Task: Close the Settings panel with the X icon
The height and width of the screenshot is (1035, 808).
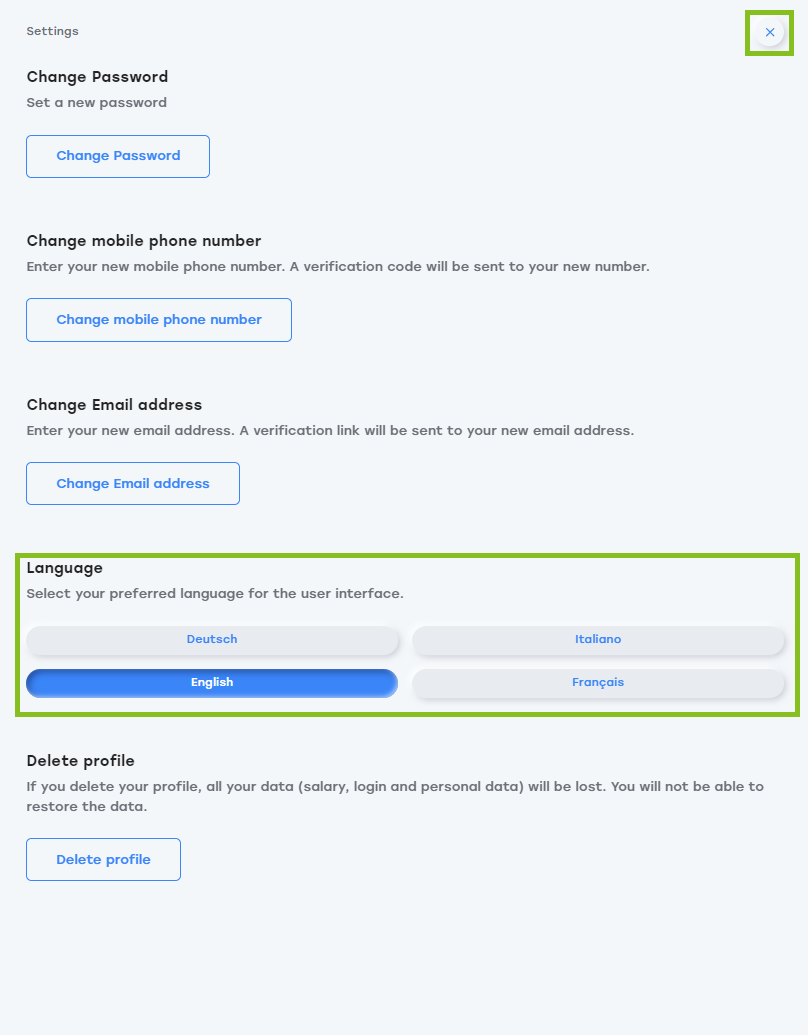Action: click(x=770, y=32)
